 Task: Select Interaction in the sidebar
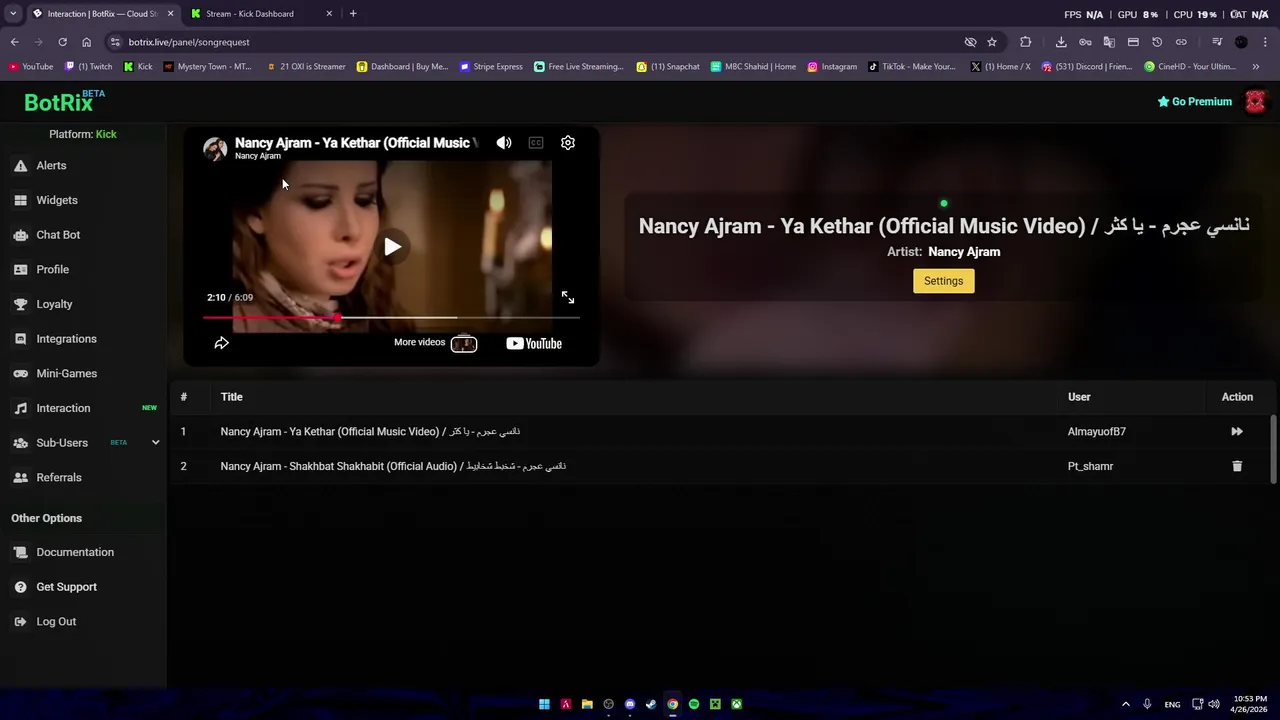point(63,408)
